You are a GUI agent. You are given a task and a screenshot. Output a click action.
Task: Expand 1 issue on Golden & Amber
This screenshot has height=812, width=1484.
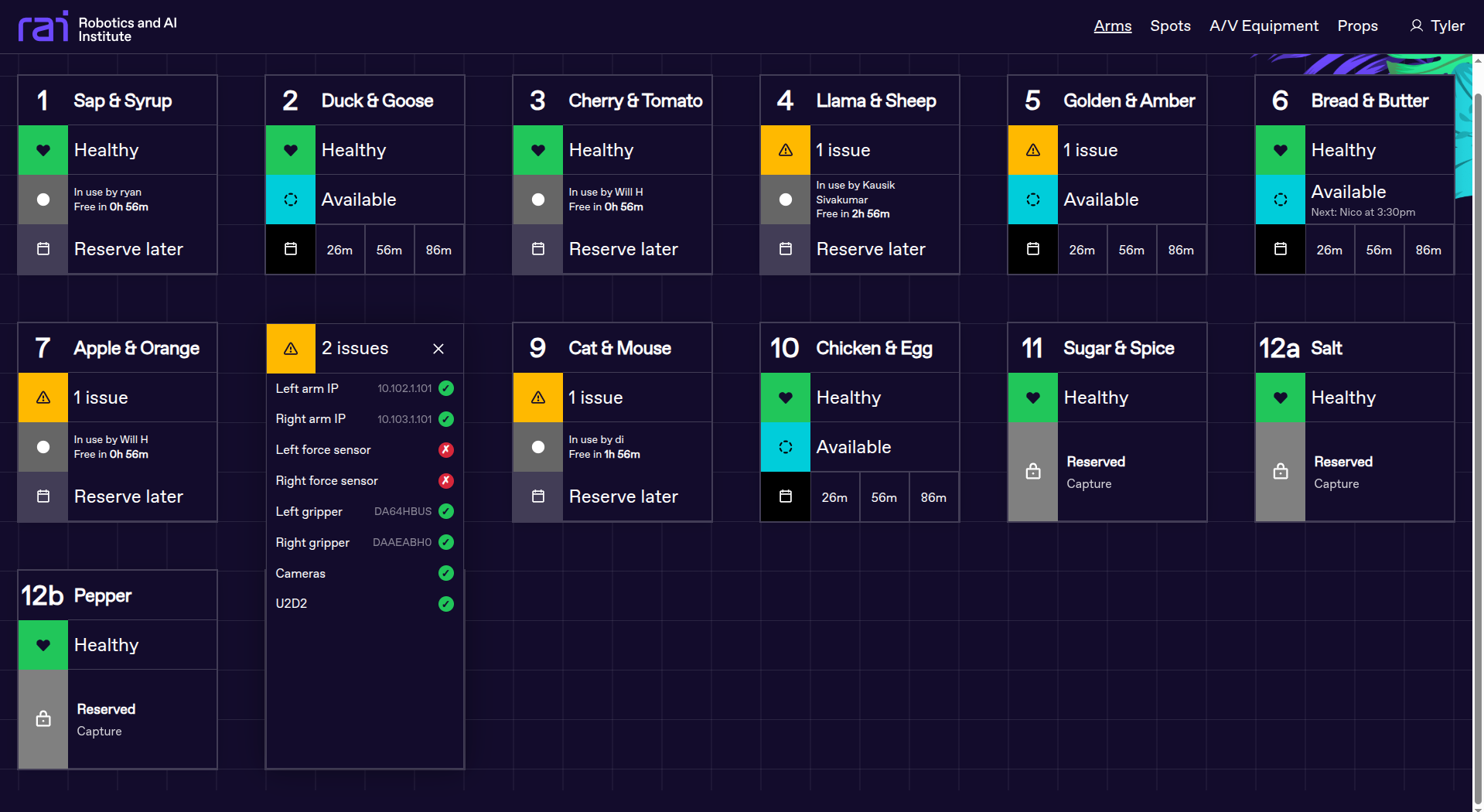(1107, 150)
